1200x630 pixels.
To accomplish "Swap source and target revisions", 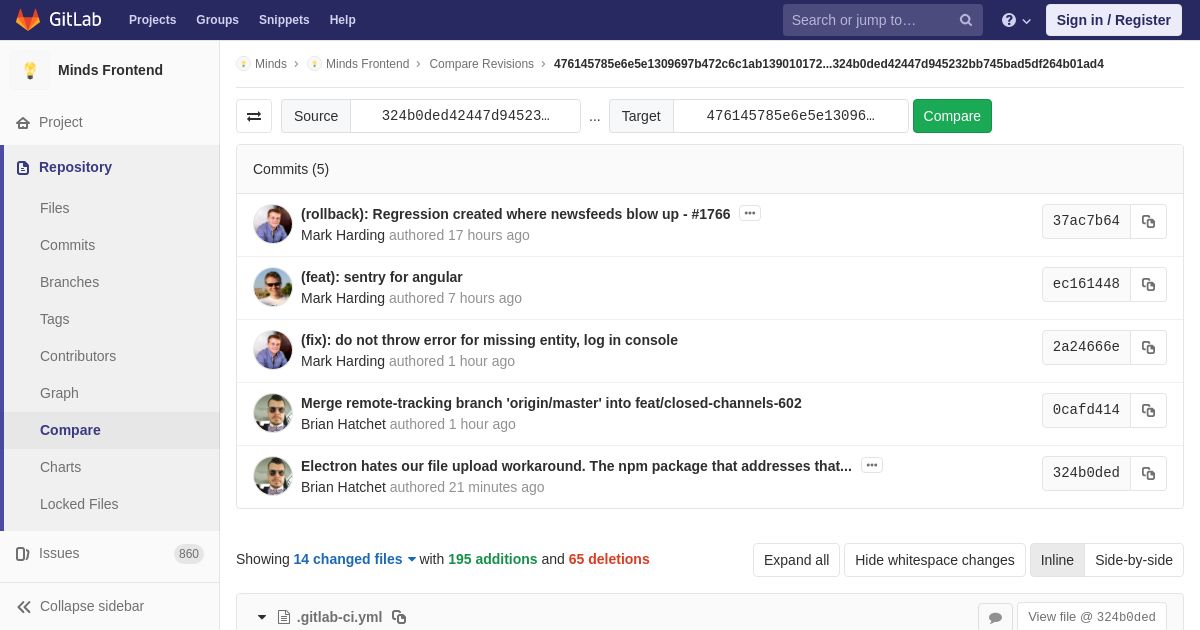I will click(254, 116).
